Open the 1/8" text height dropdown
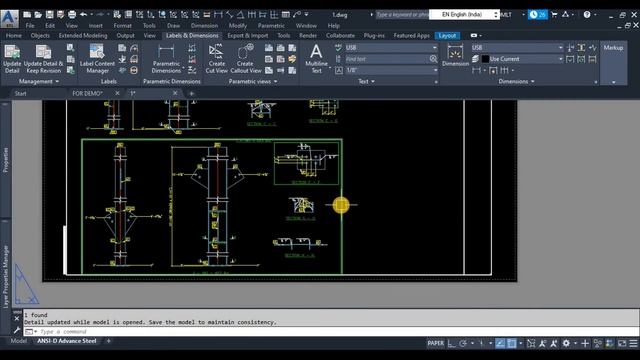 pos(391,70)
